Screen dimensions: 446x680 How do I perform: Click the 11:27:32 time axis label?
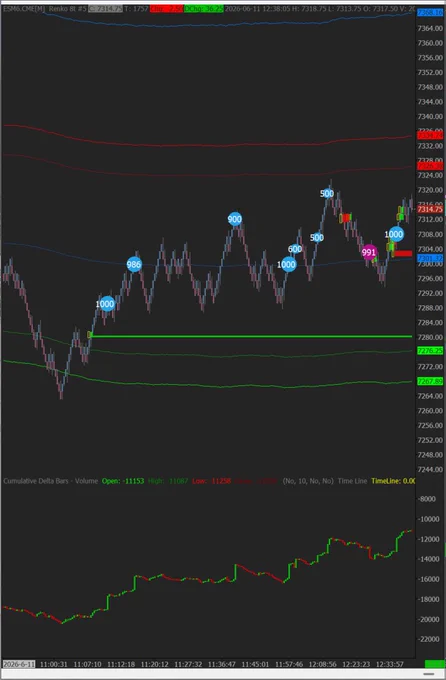click(188, 664)
